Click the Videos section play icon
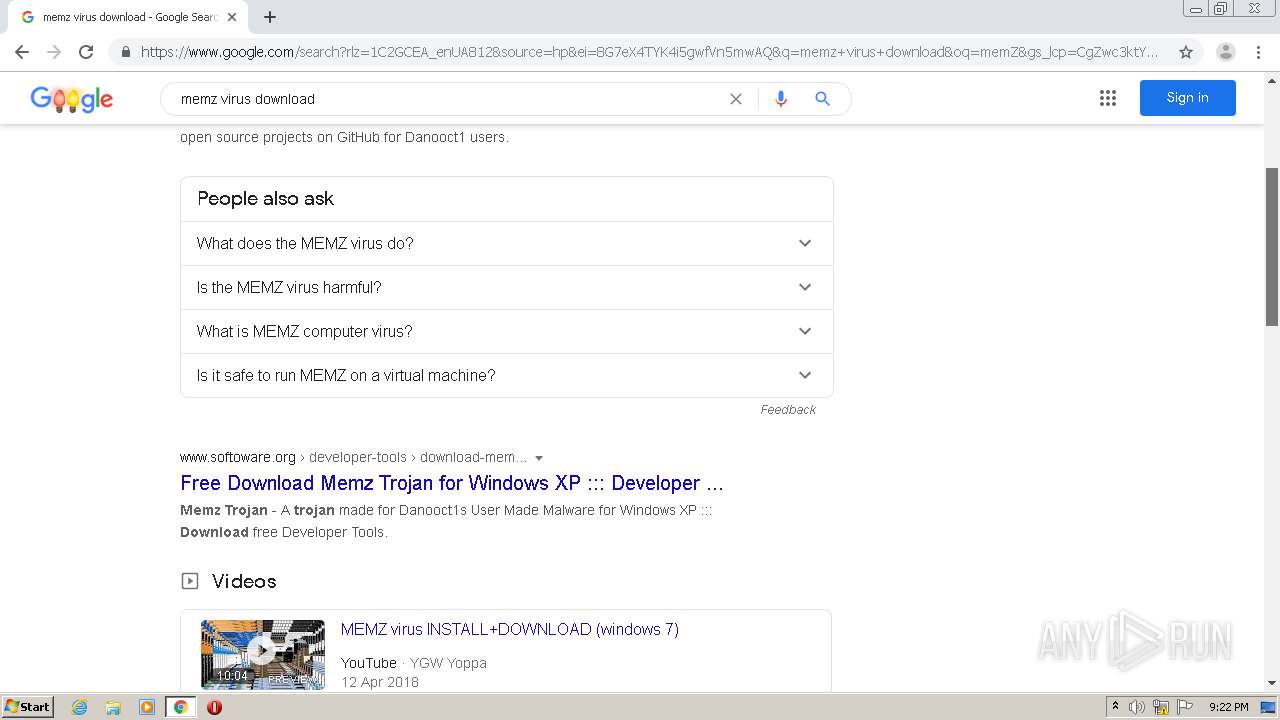This screenshot has width=1280, height=720. coord(190,581)
